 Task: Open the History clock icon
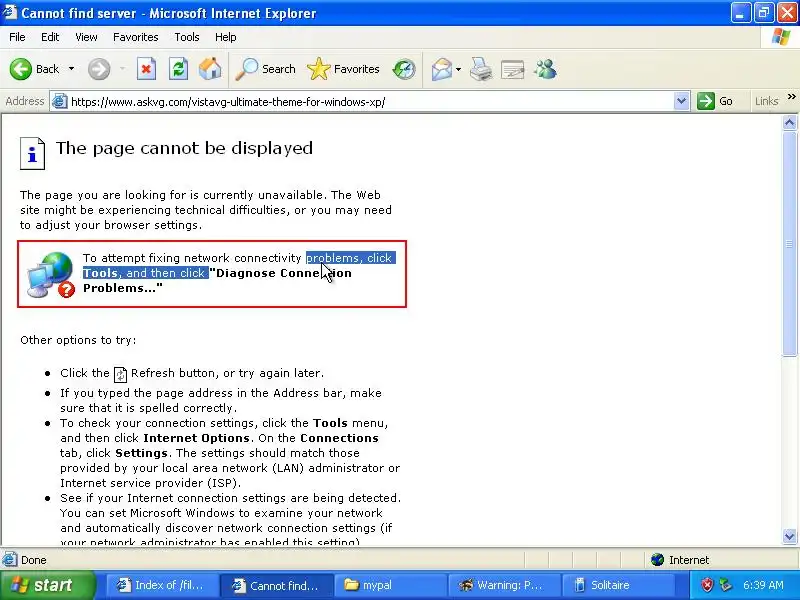coord(404,69)
